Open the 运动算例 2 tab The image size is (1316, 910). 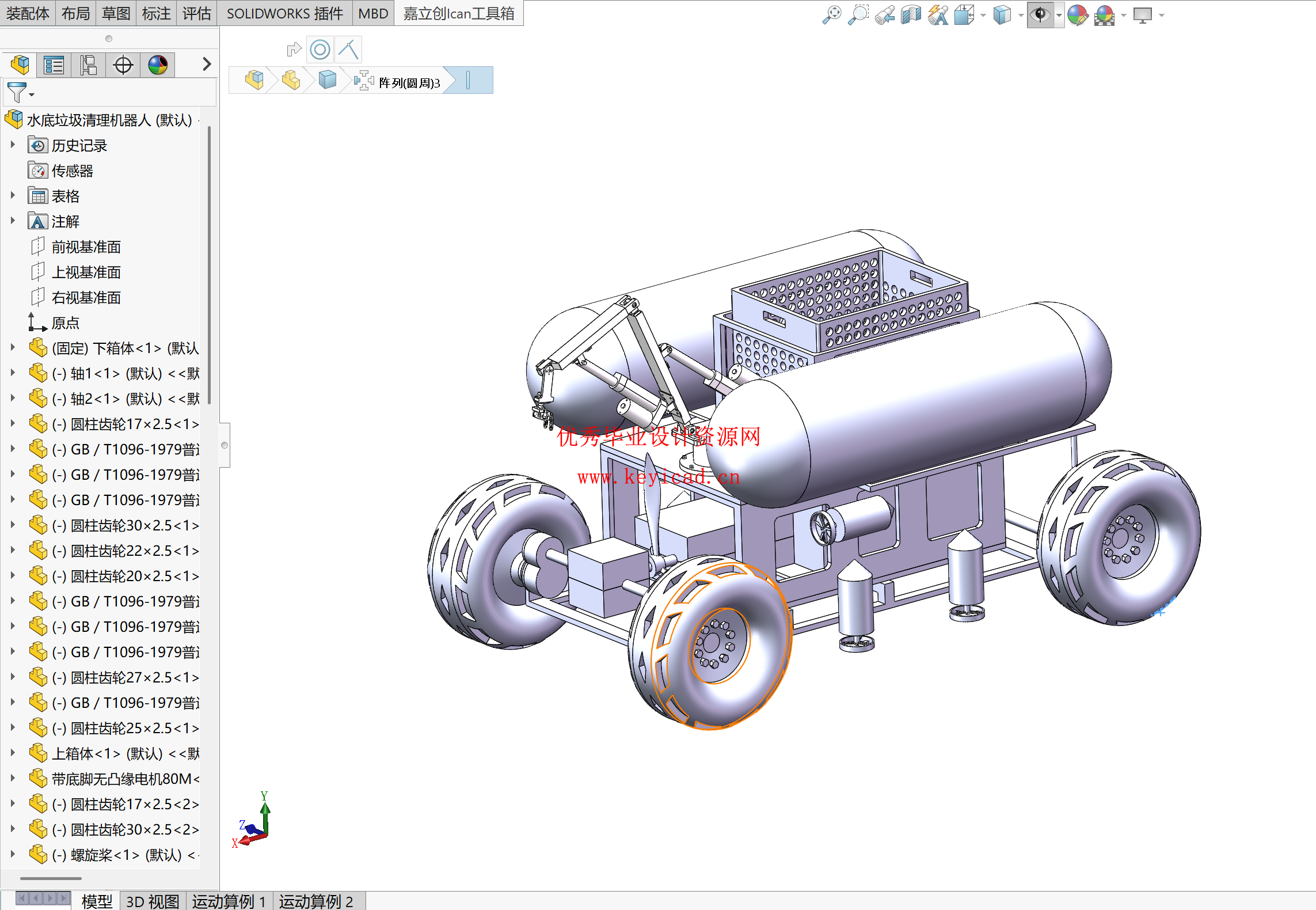pos(316,901)
